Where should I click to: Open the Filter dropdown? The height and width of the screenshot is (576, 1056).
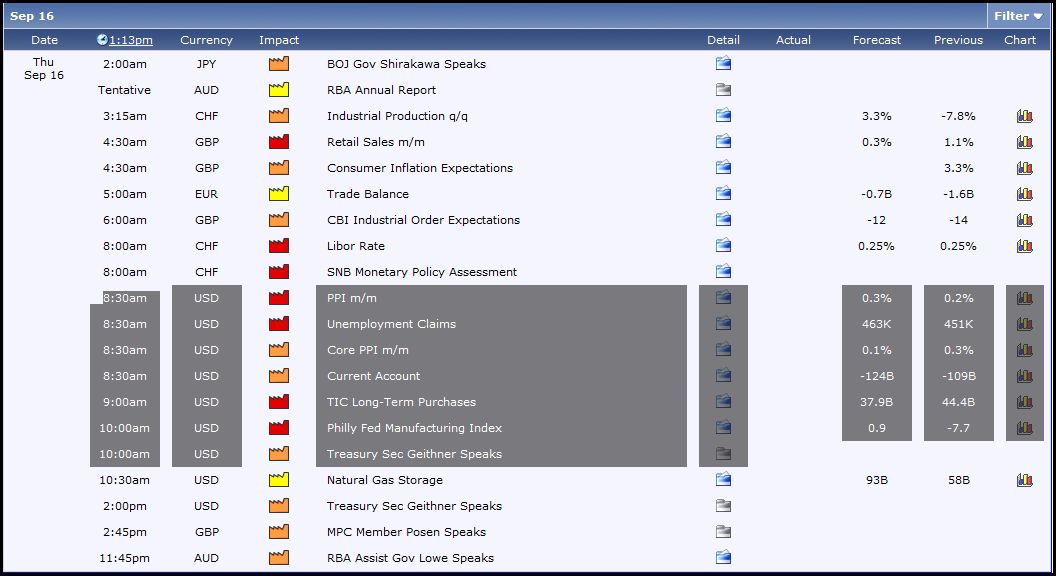1018,15
